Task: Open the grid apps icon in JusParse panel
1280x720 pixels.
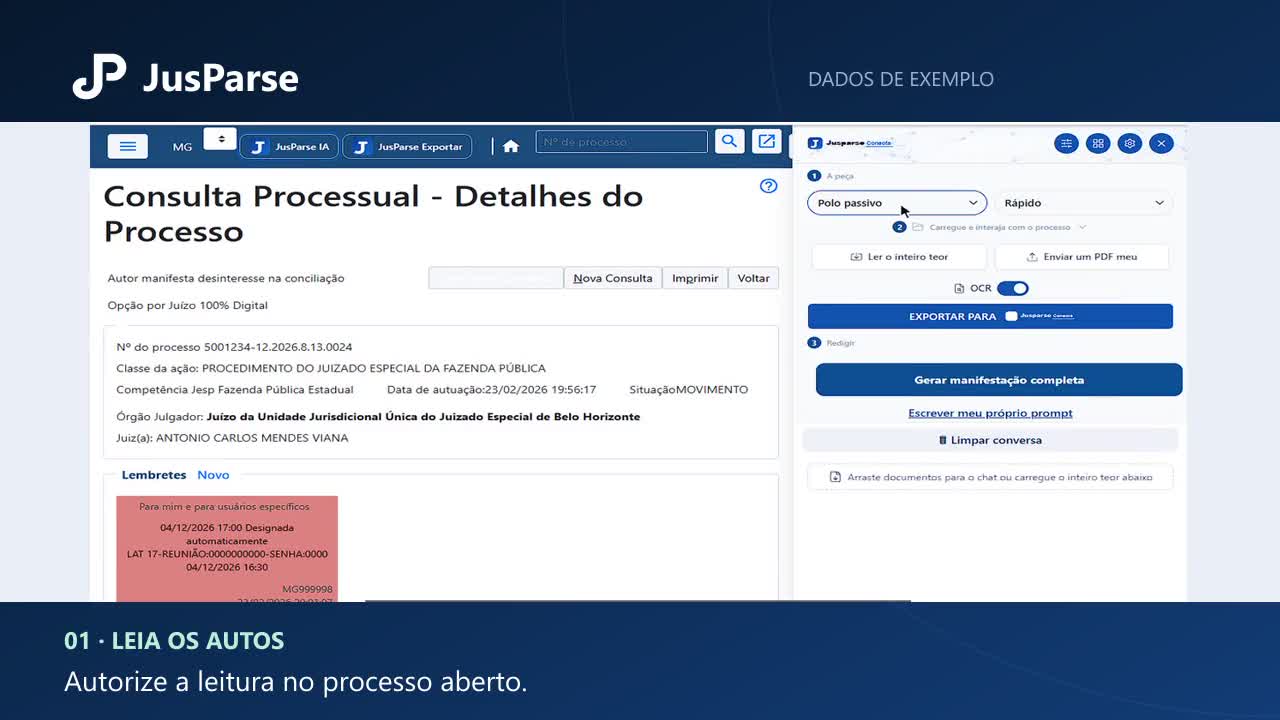Action: tap(1098, 144)
